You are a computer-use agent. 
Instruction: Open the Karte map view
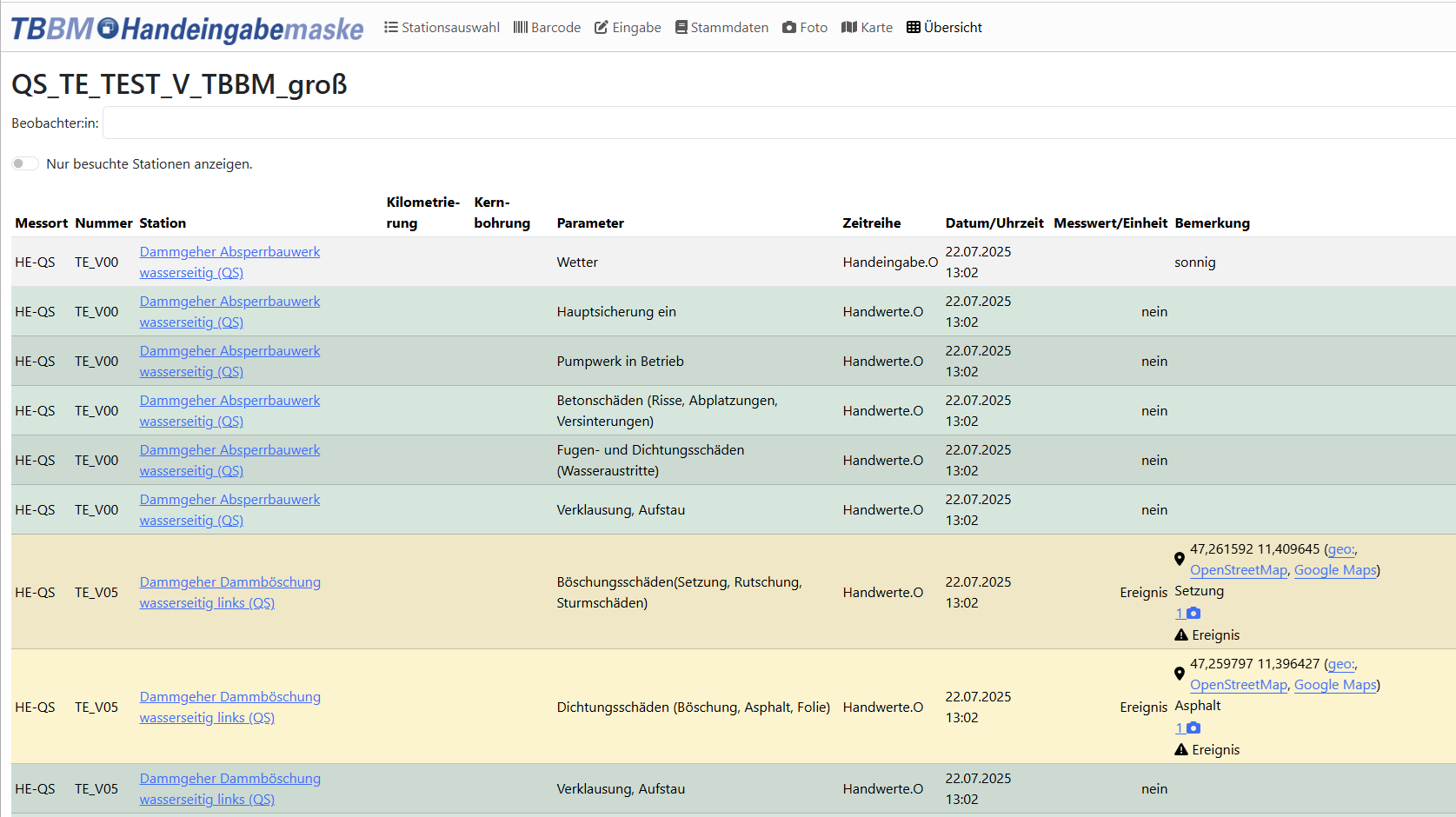(867, 27)
